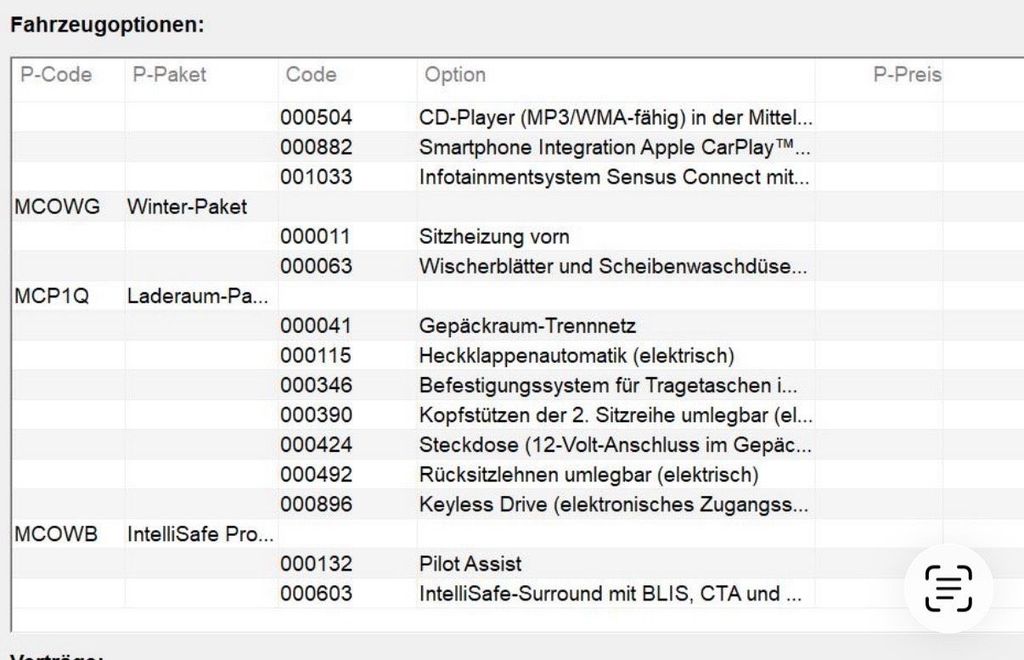Select Rücksitzlehnen umlegbar (elektrisch) row
The image size is (1024, 660).
pos(517,475)
